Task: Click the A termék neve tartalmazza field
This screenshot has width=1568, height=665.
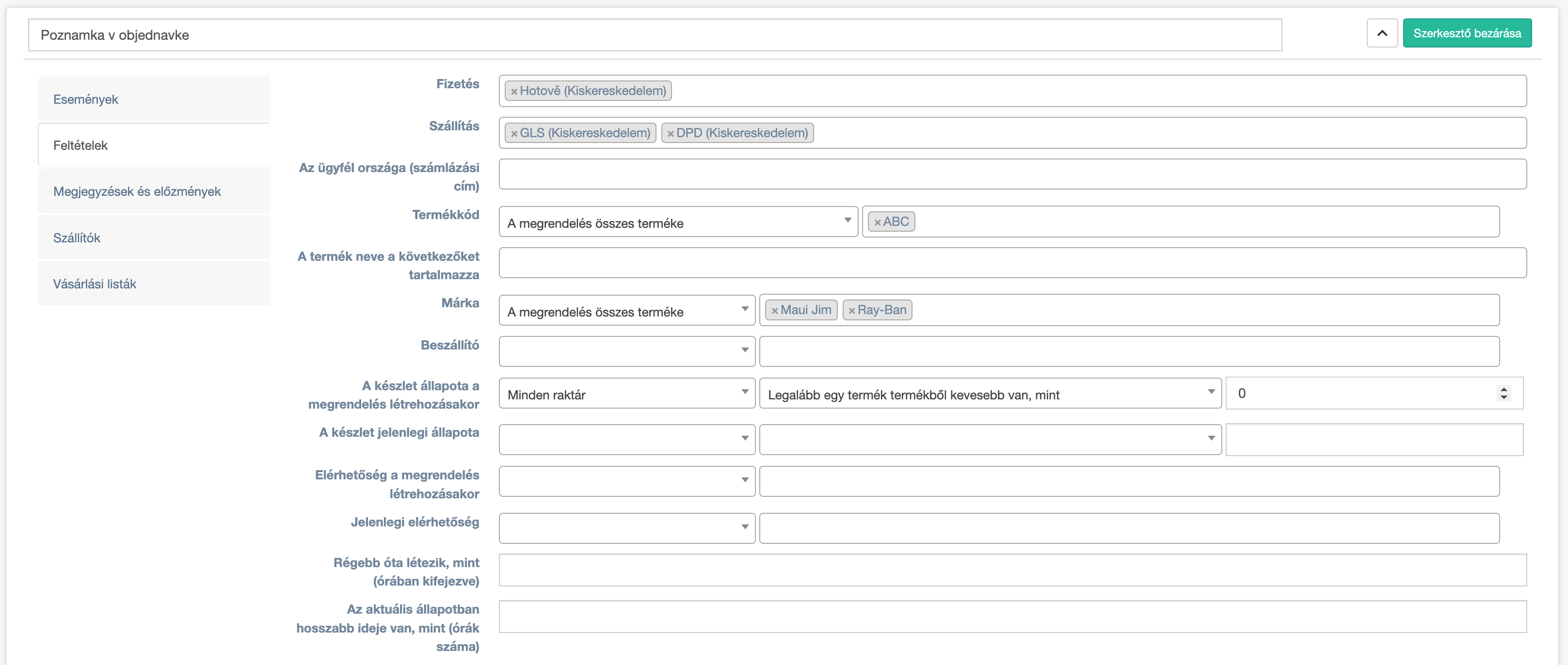Action: click(1013, 263)
